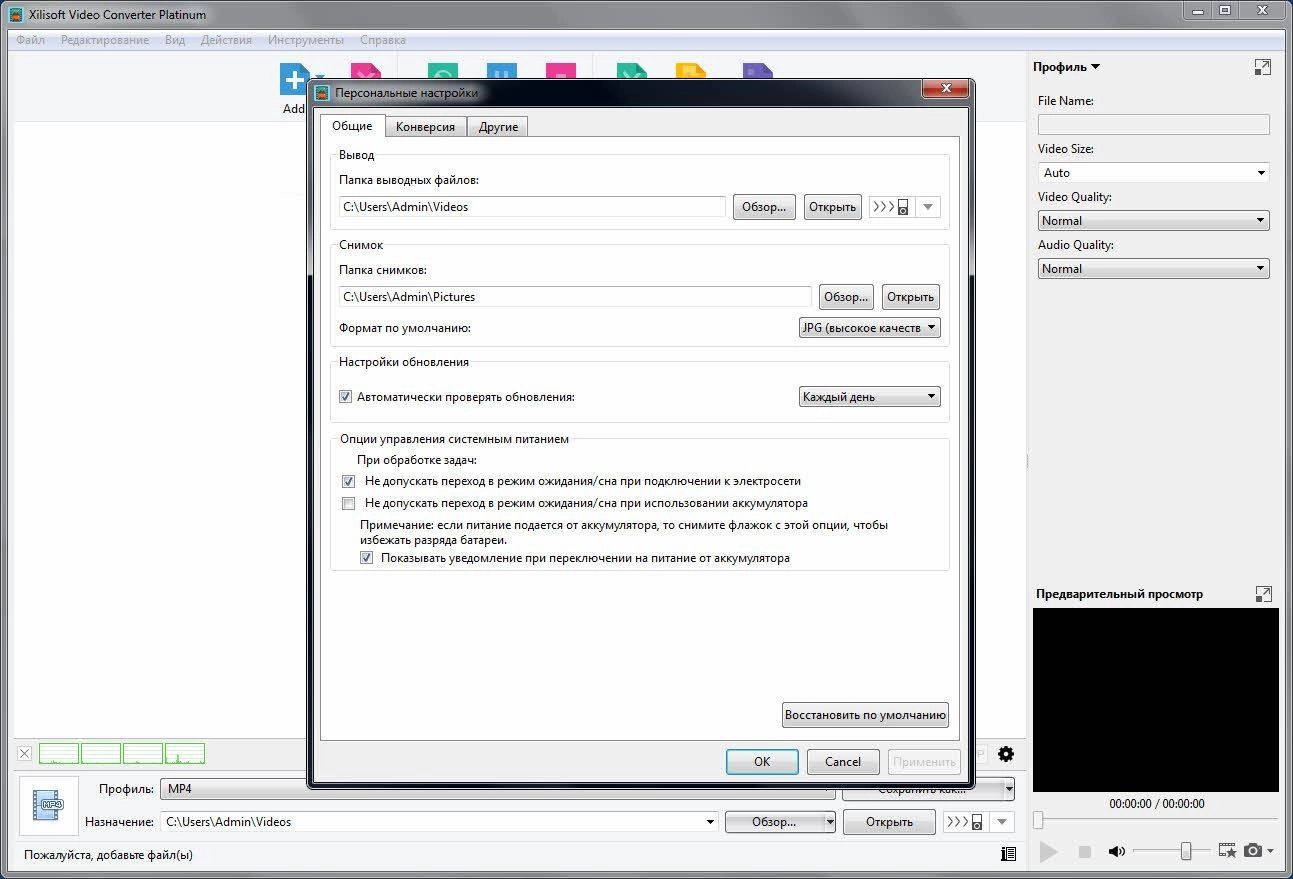Click the stop button in the preview player

(1084, 851)
